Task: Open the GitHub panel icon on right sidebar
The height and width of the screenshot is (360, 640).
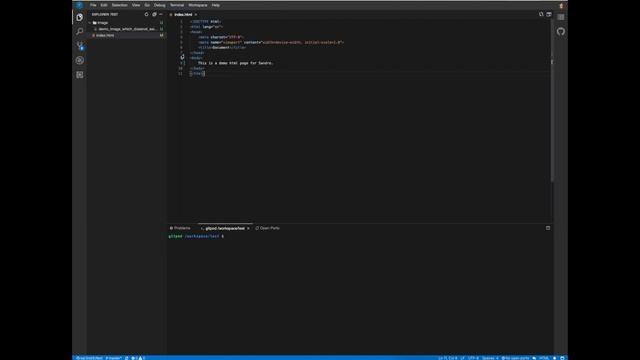Action: pyautogui.click(x=561, y=31)
